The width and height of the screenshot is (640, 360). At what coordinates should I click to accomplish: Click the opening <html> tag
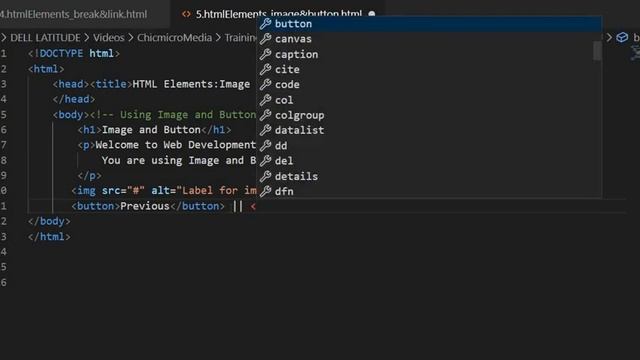[46, 69]
